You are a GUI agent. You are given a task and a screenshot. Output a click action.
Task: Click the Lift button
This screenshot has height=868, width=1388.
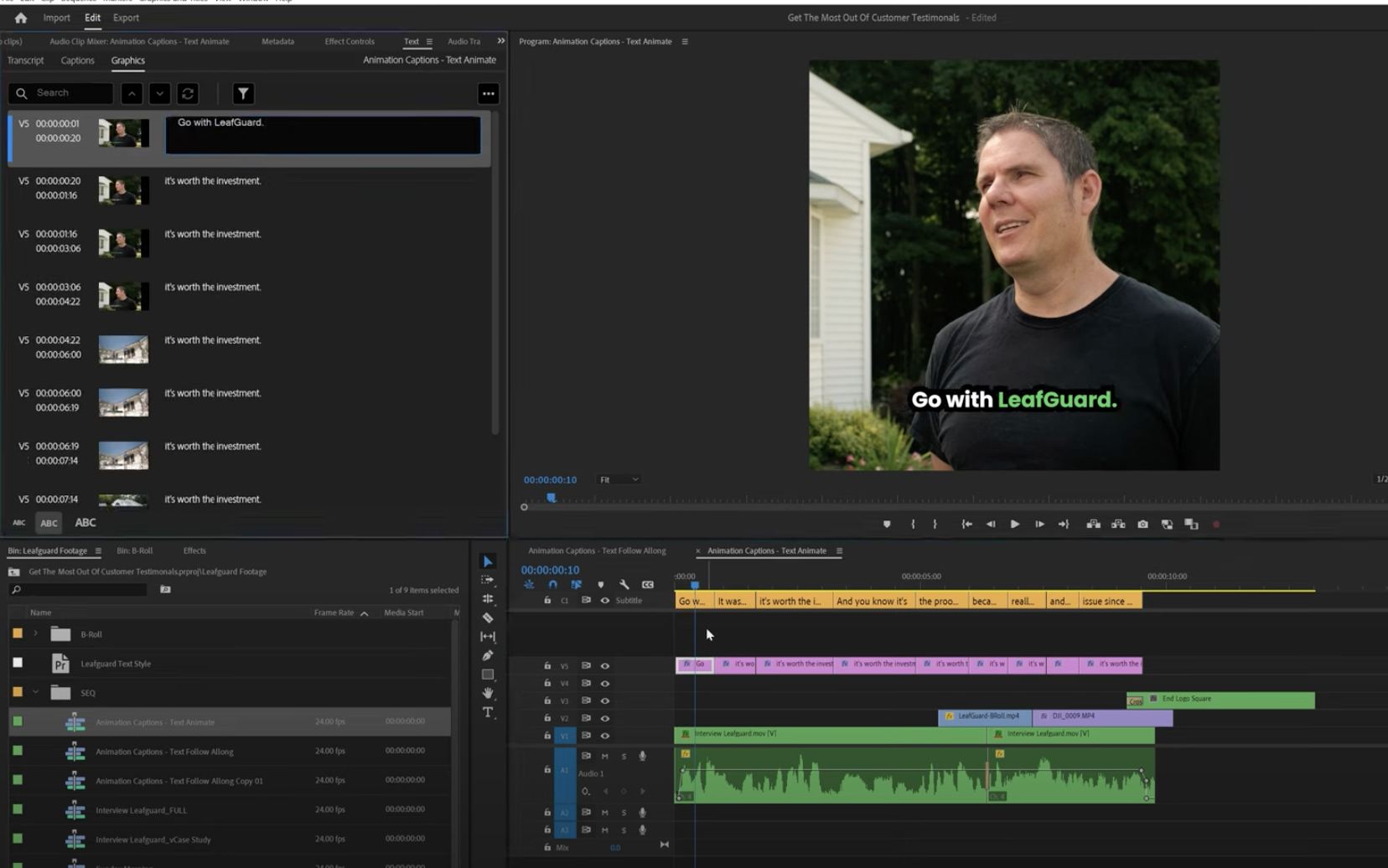(1094, 524)
